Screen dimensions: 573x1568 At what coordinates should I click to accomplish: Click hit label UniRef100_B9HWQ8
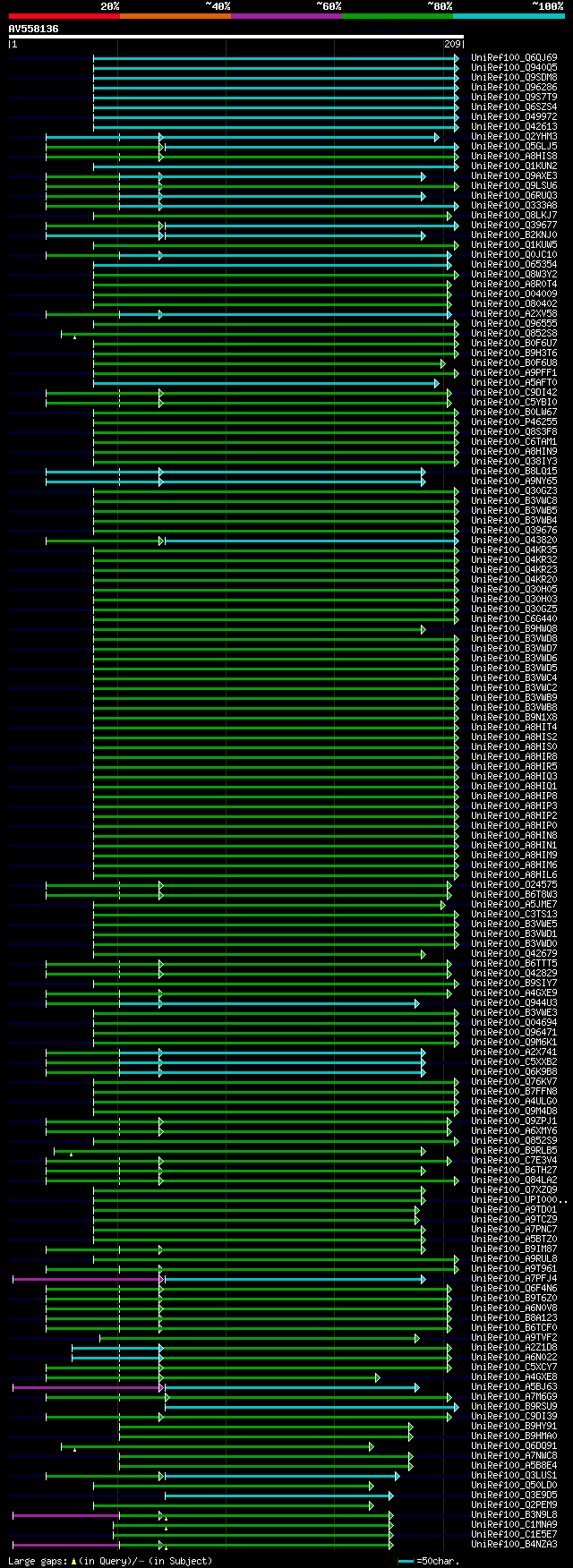tap(514, 628)
